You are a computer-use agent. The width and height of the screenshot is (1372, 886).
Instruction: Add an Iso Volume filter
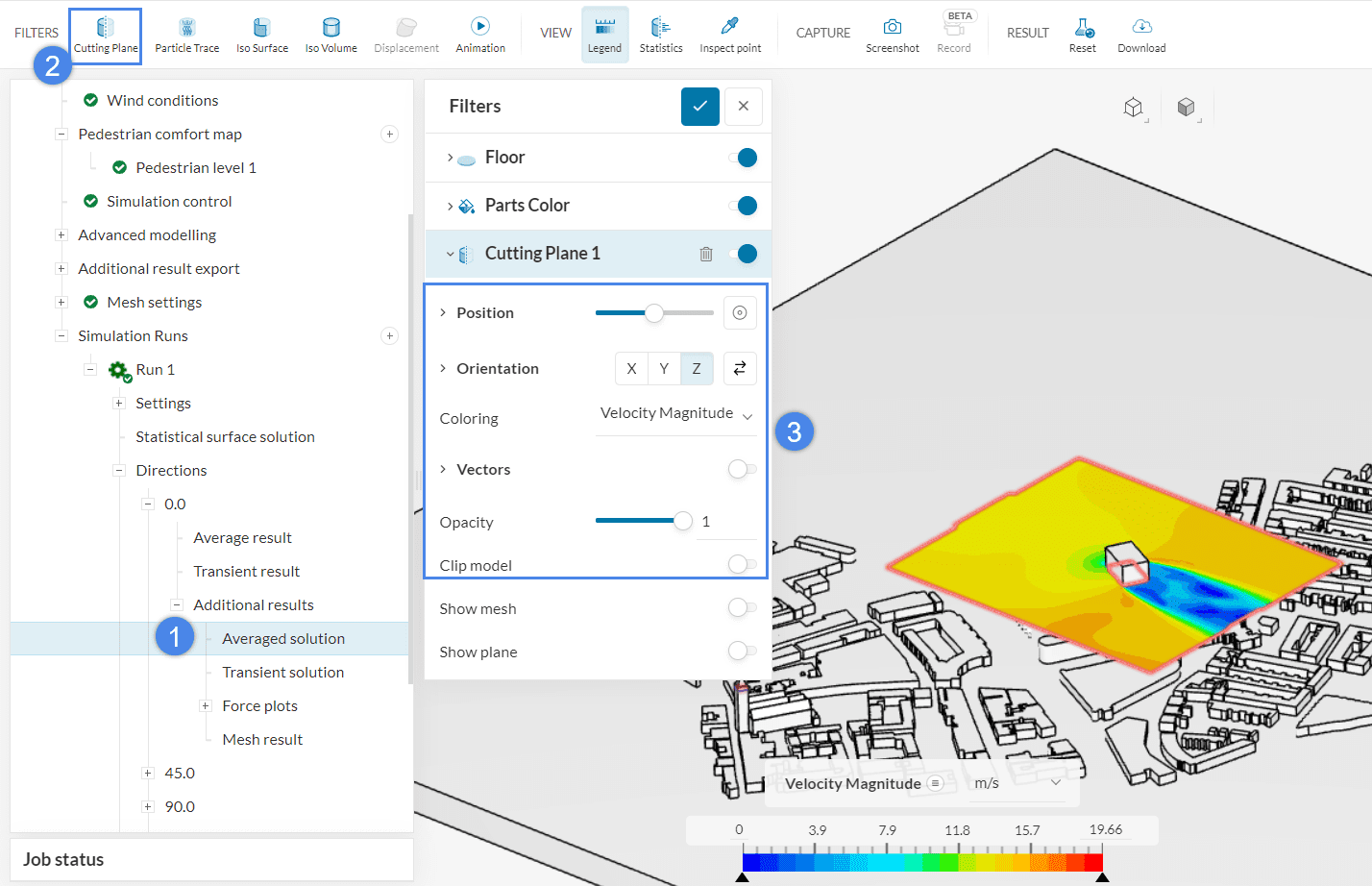point(331,36)
